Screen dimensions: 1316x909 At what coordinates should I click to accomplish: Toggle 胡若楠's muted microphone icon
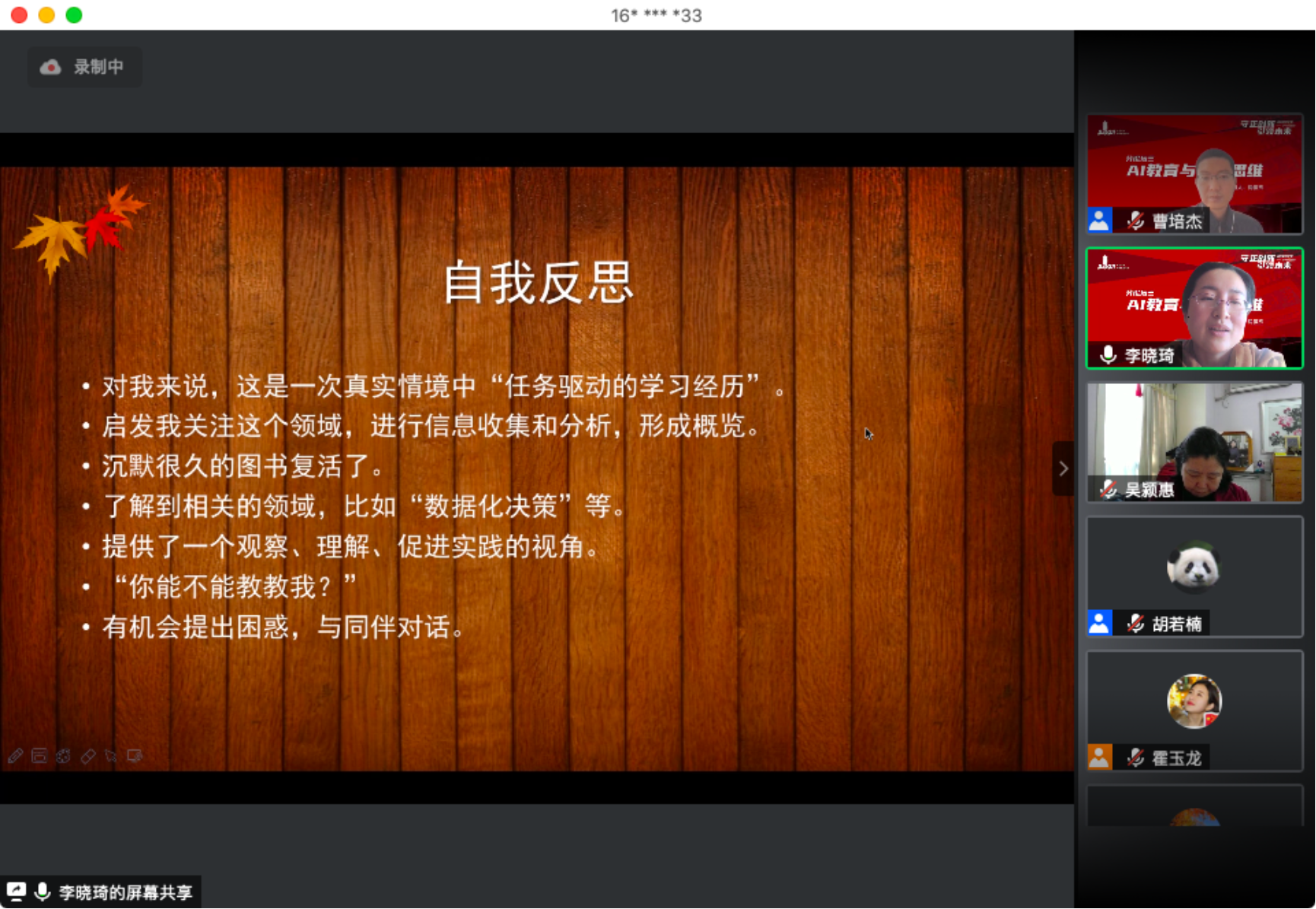tap(1136, 624)
